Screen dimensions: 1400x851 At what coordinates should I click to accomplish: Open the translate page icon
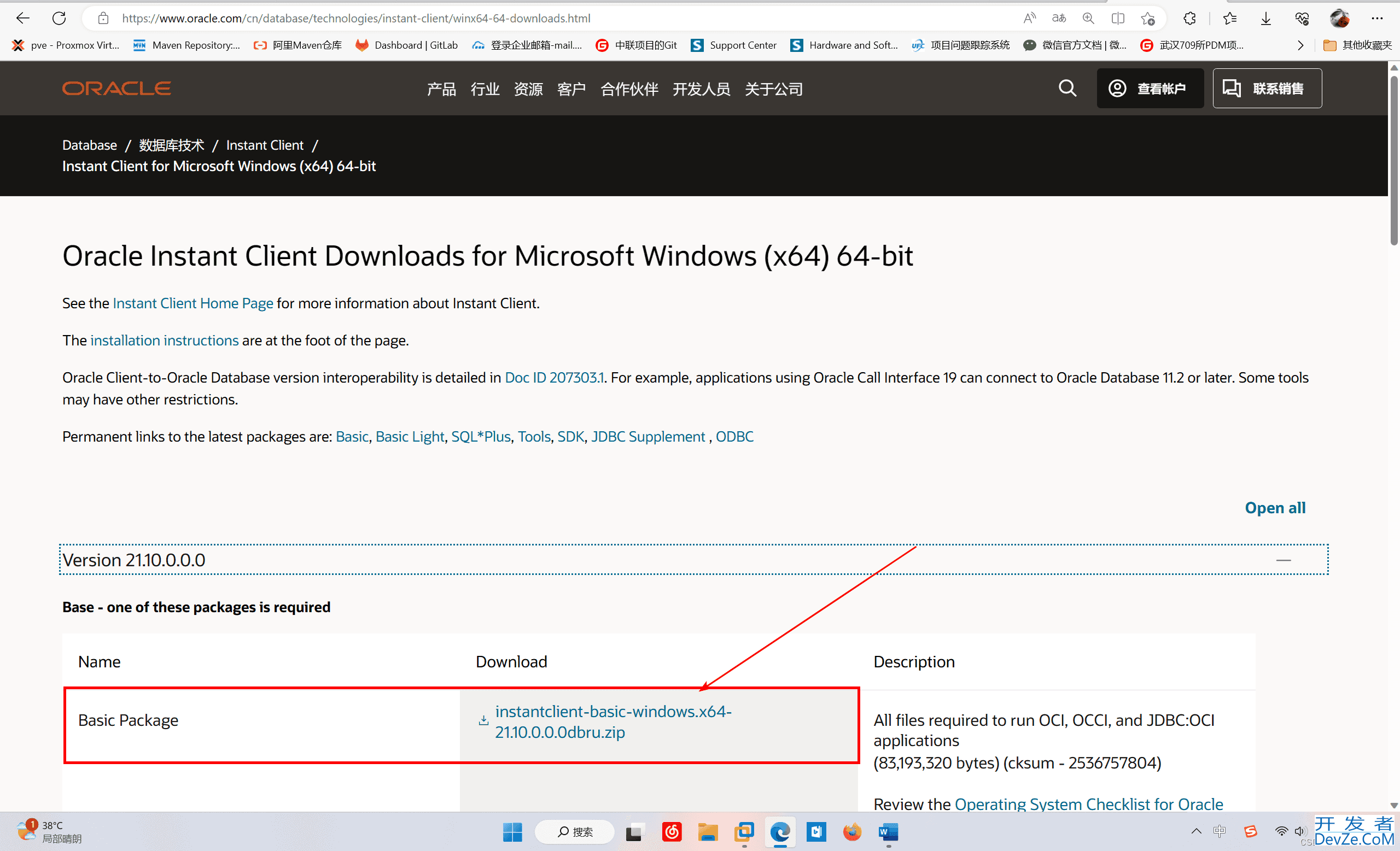click(1059, 18)
